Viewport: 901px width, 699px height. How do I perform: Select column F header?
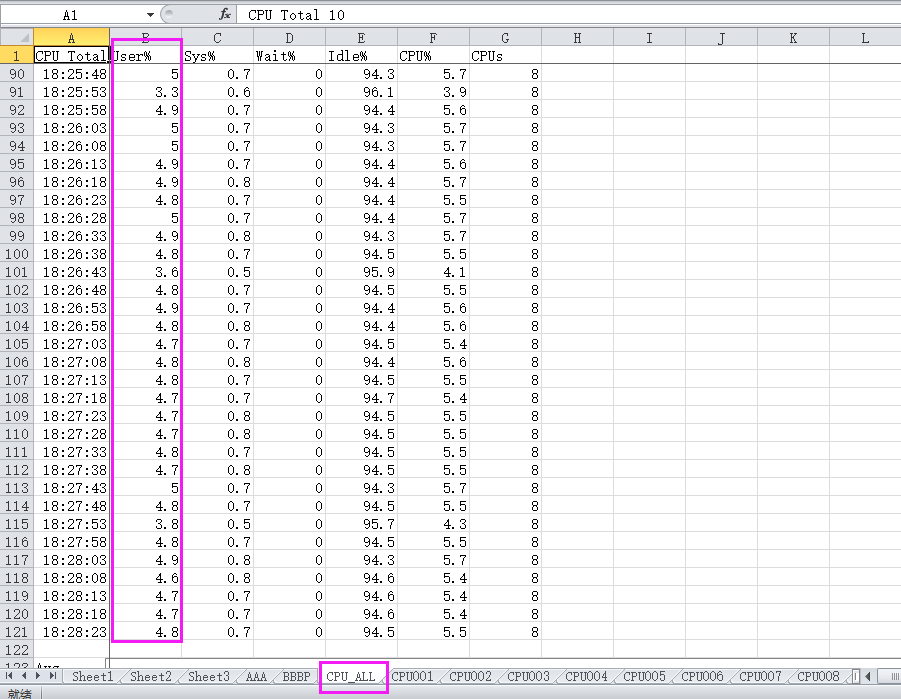pos(433,38)
